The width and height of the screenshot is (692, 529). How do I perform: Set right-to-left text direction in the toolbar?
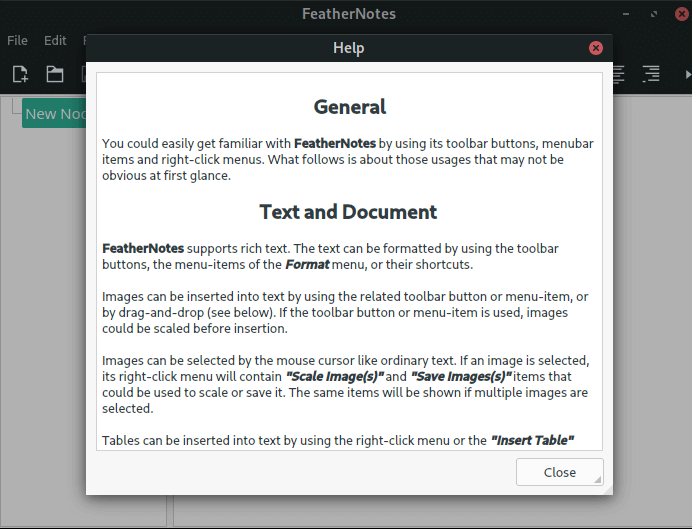click(651, 74)
